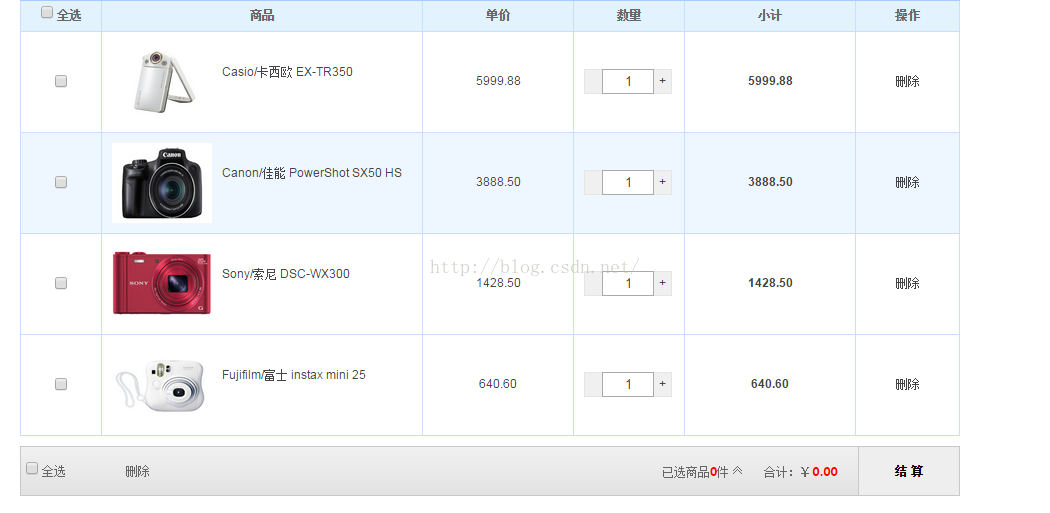Decrease quantity of Fujifilm instax mini 25

click(593, 384)
